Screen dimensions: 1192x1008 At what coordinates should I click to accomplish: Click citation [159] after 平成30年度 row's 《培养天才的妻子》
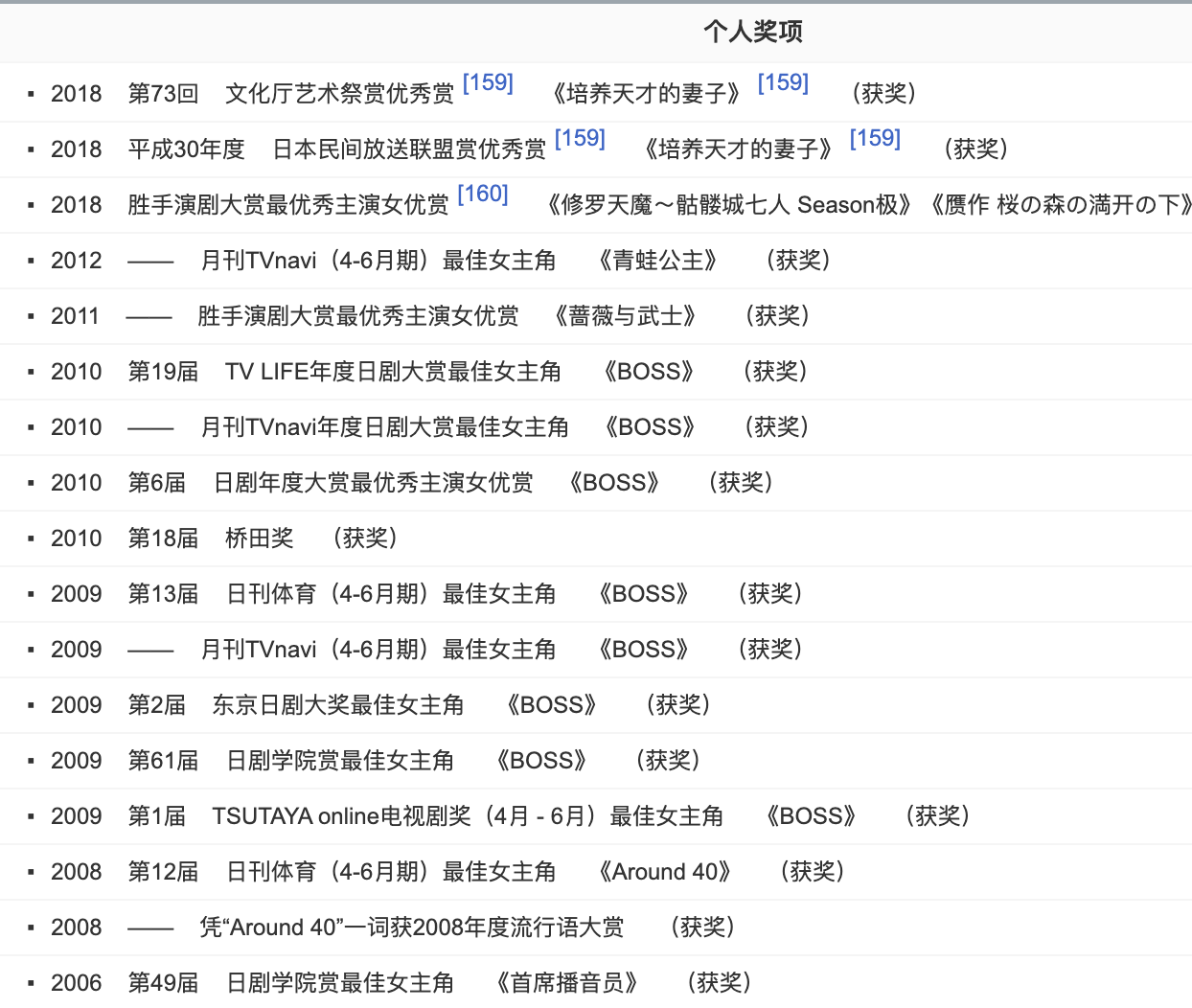click(x=875, y=139)
